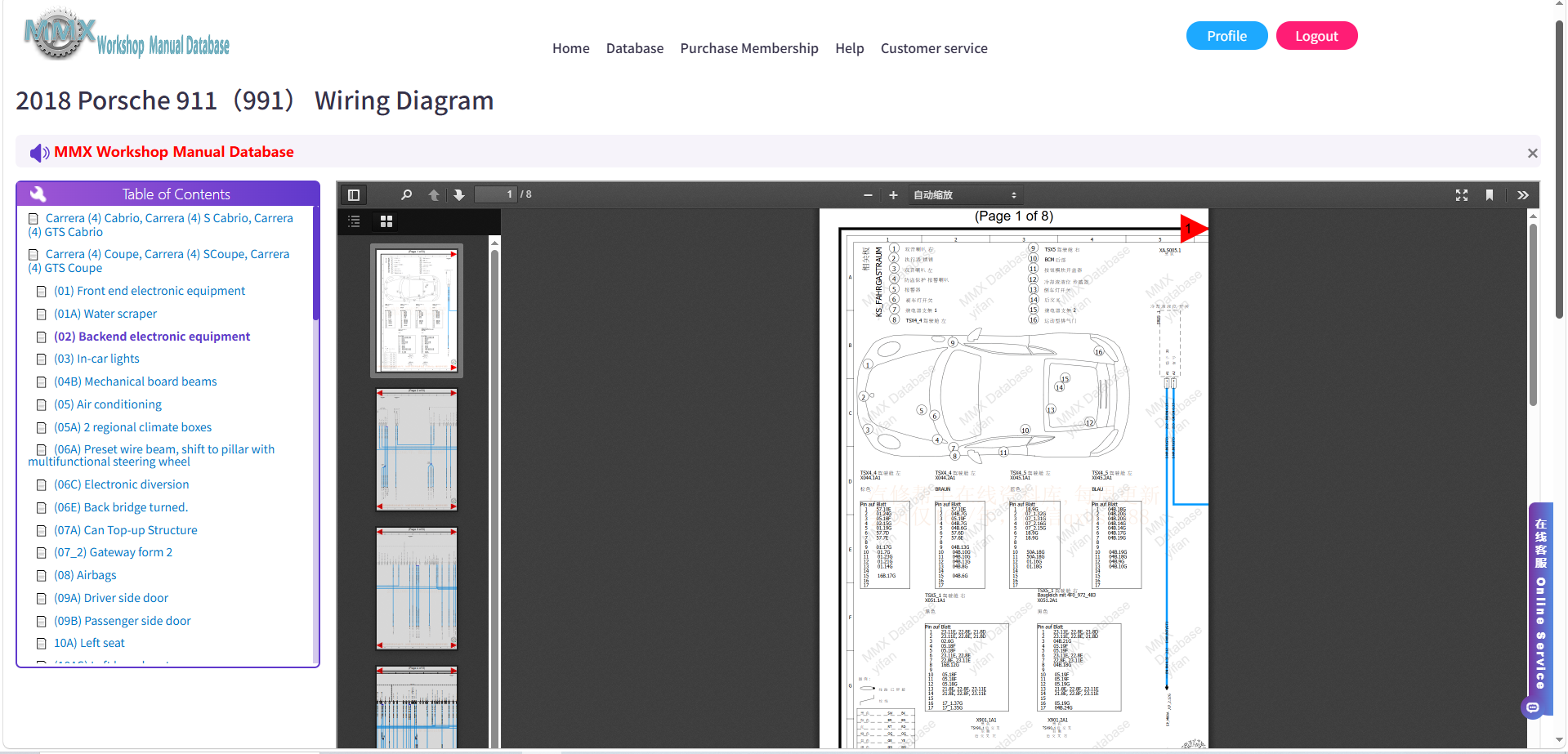Open (03) In-car lights diagram
1568x754 pixels.
96,359
